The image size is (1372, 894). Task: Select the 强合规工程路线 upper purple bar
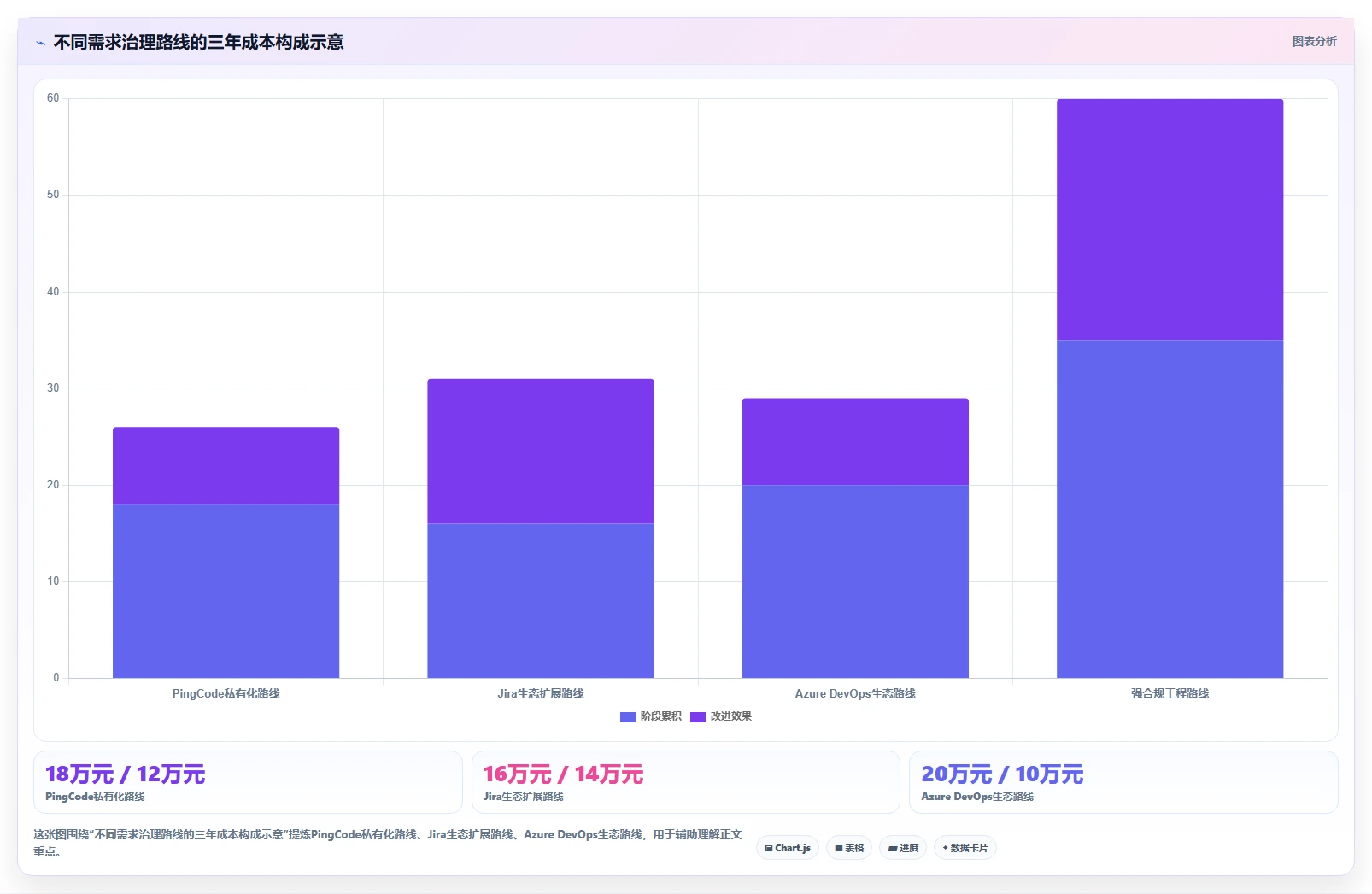click(1170, 219)
